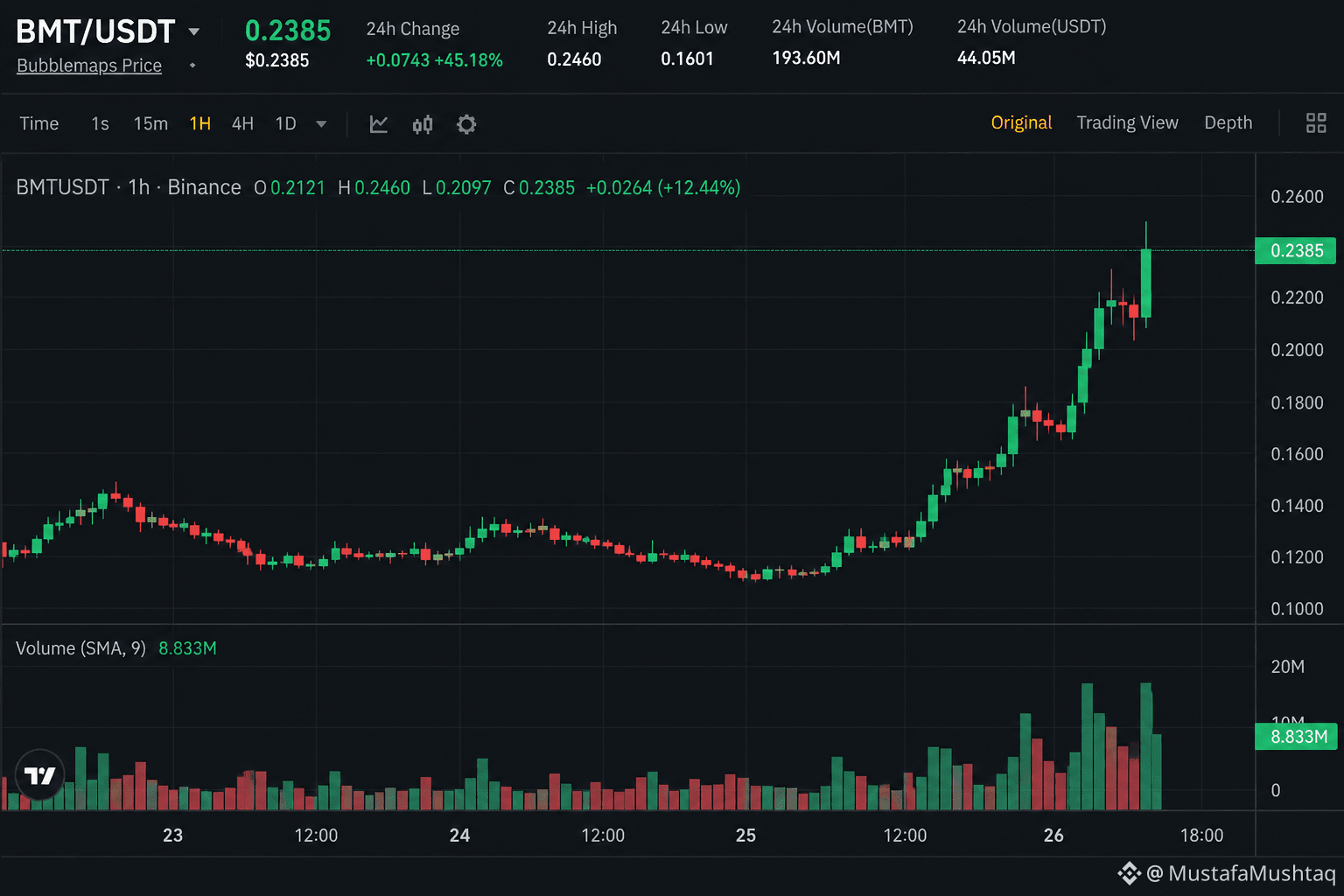The width and height of the screenshot is (1344, 896).
Task: Click the current price tag 0.2385 on axis
Action: click(1296, 251)
